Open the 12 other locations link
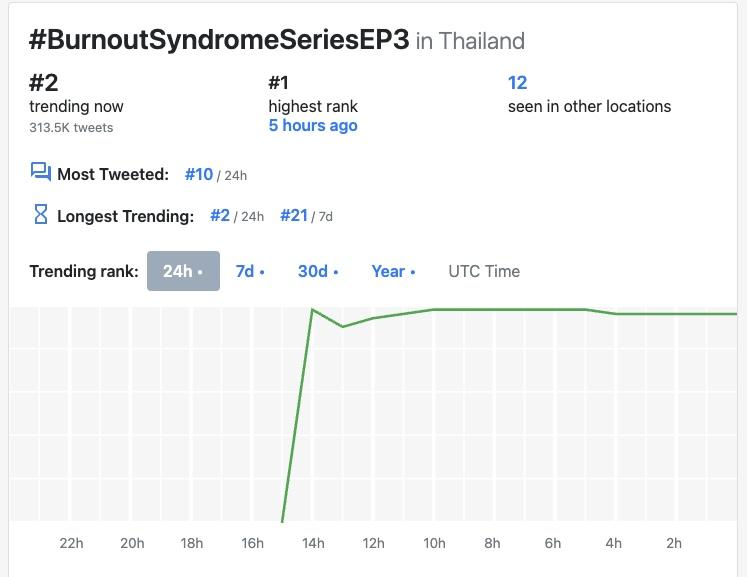Screen dimensions: 747x577 (517, 83)
